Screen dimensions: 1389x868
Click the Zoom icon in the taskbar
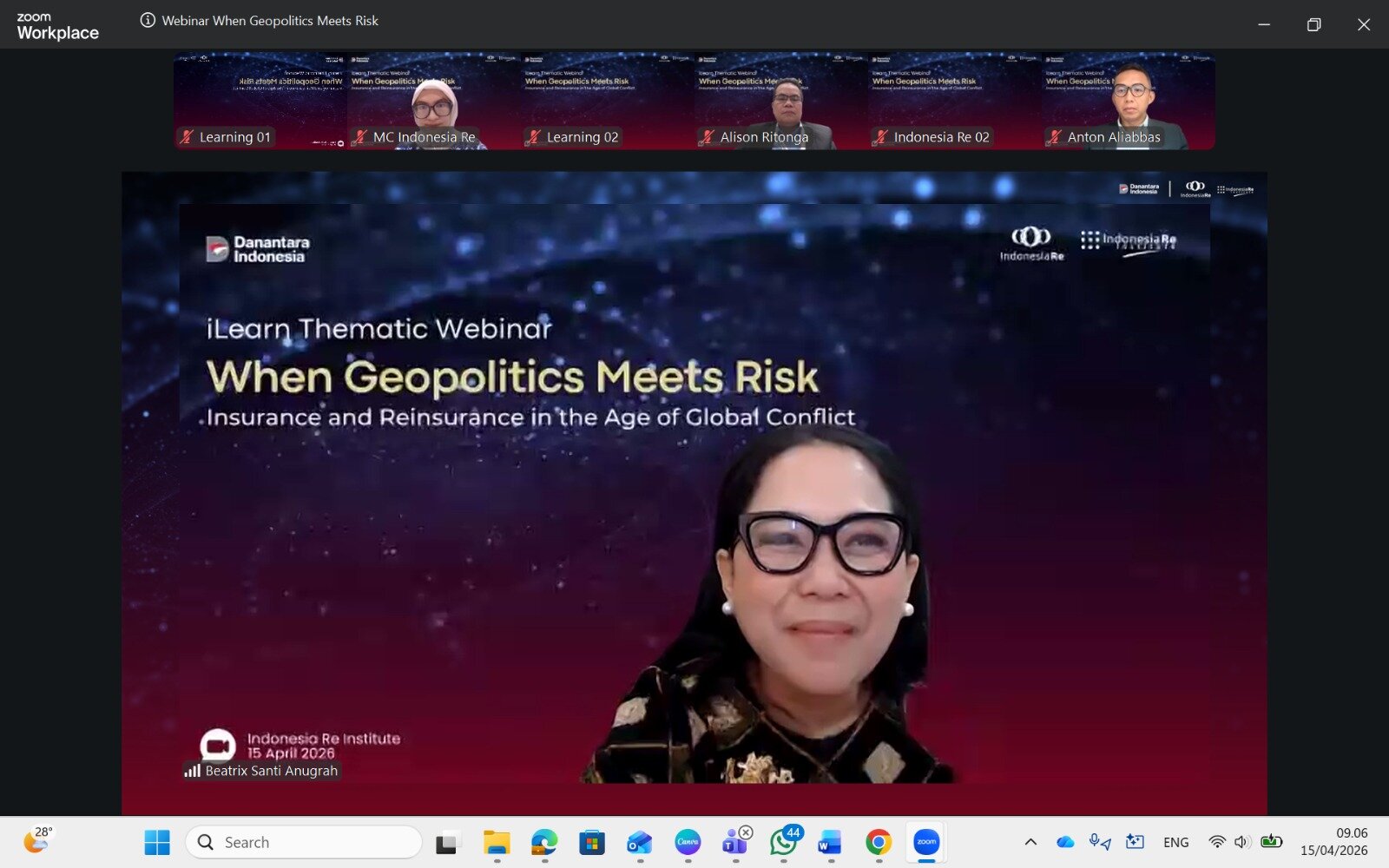(x=926, y=842)
